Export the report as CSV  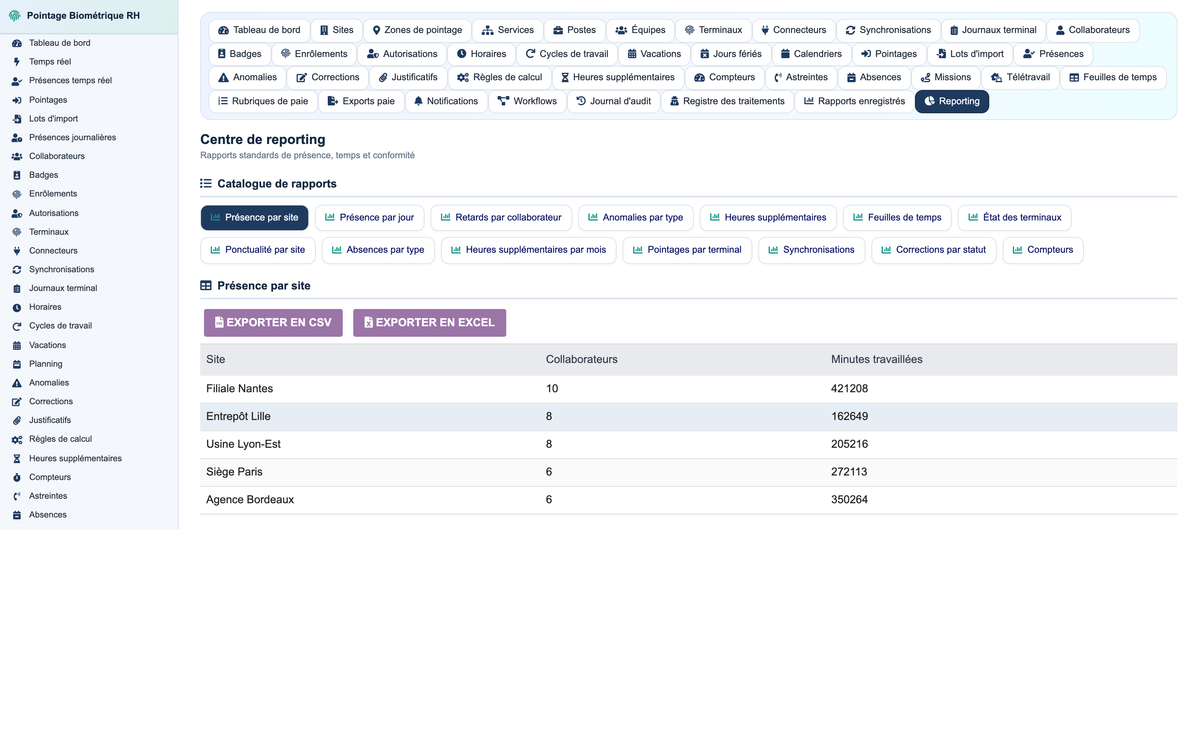point(273,323)
